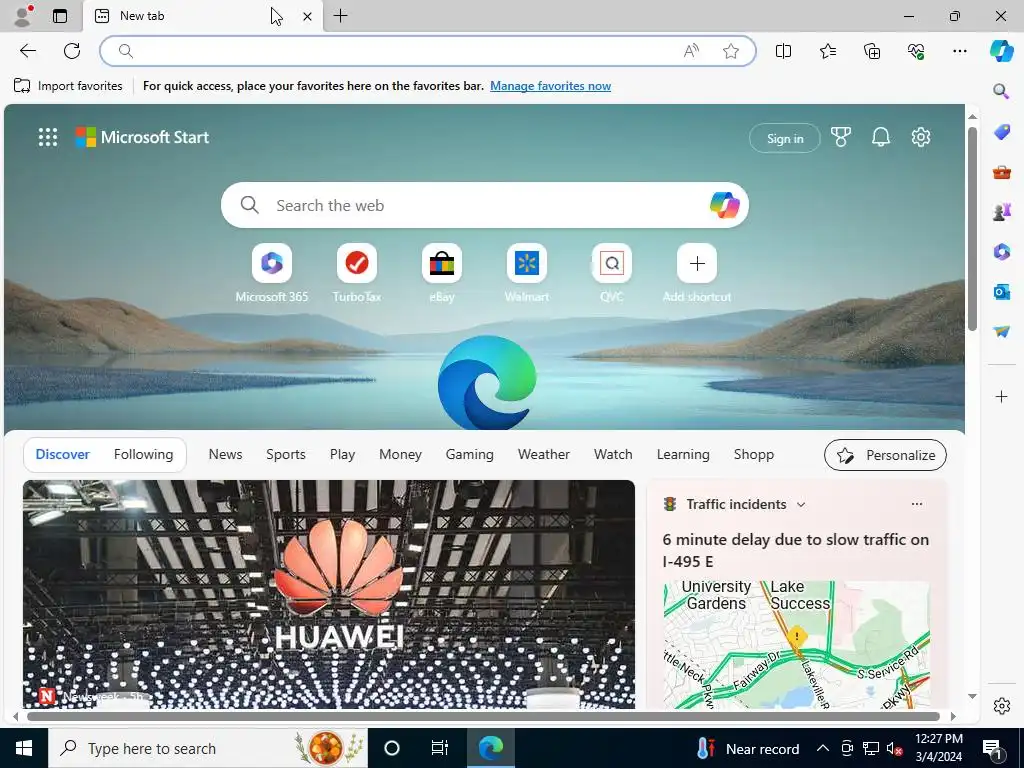The image size is (1024, 768).
Task: Open the Near record weather widget in taskbar
Action: pyautogui.click(x=748, y=748)
